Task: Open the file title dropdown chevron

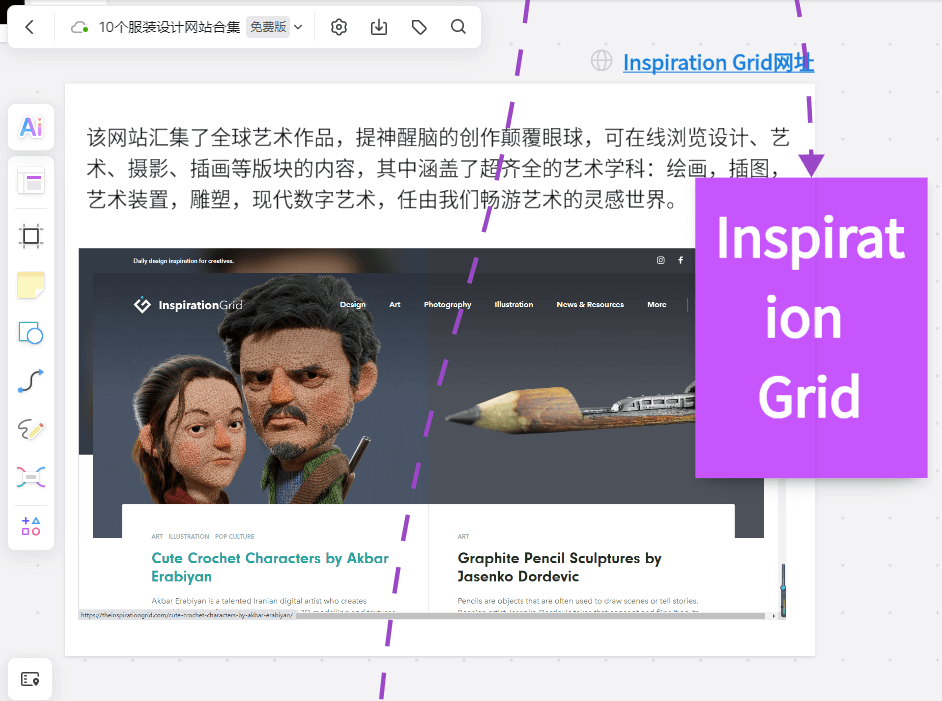Action: [299, 27]
